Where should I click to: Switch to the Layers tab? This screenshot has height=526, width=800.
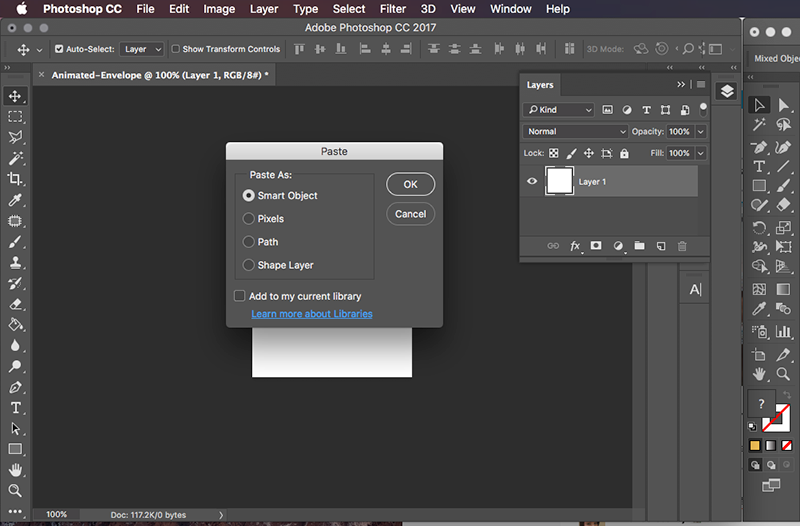540,85
